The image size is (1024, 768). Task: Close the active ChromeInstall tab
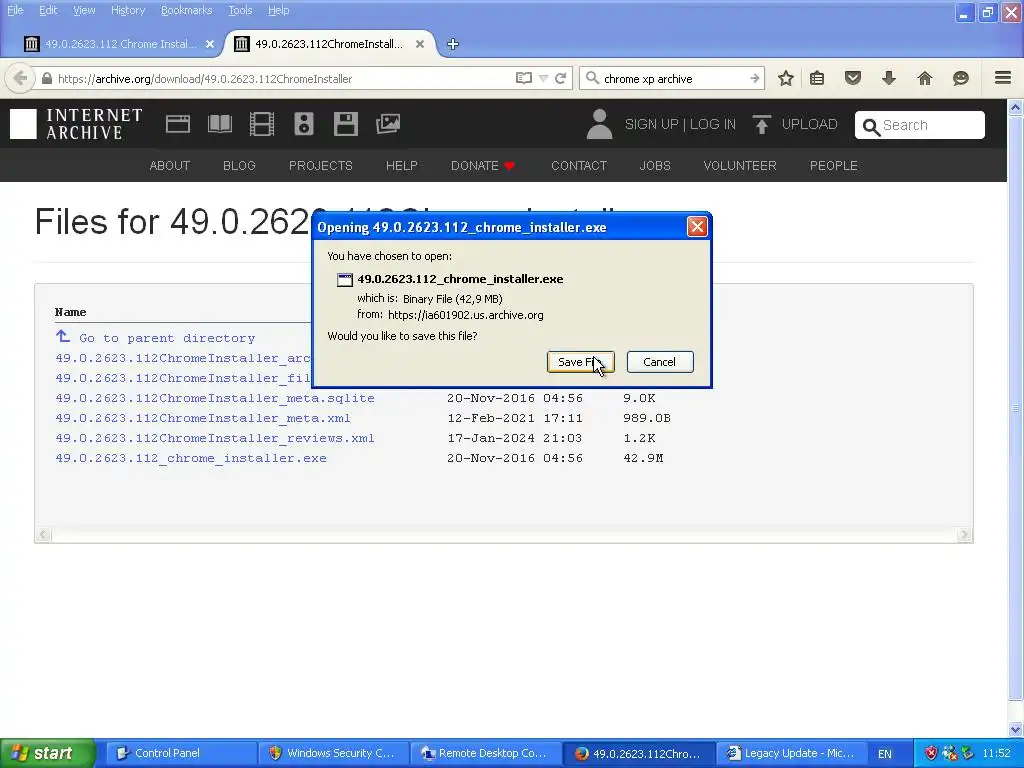[x=420, y=44]
